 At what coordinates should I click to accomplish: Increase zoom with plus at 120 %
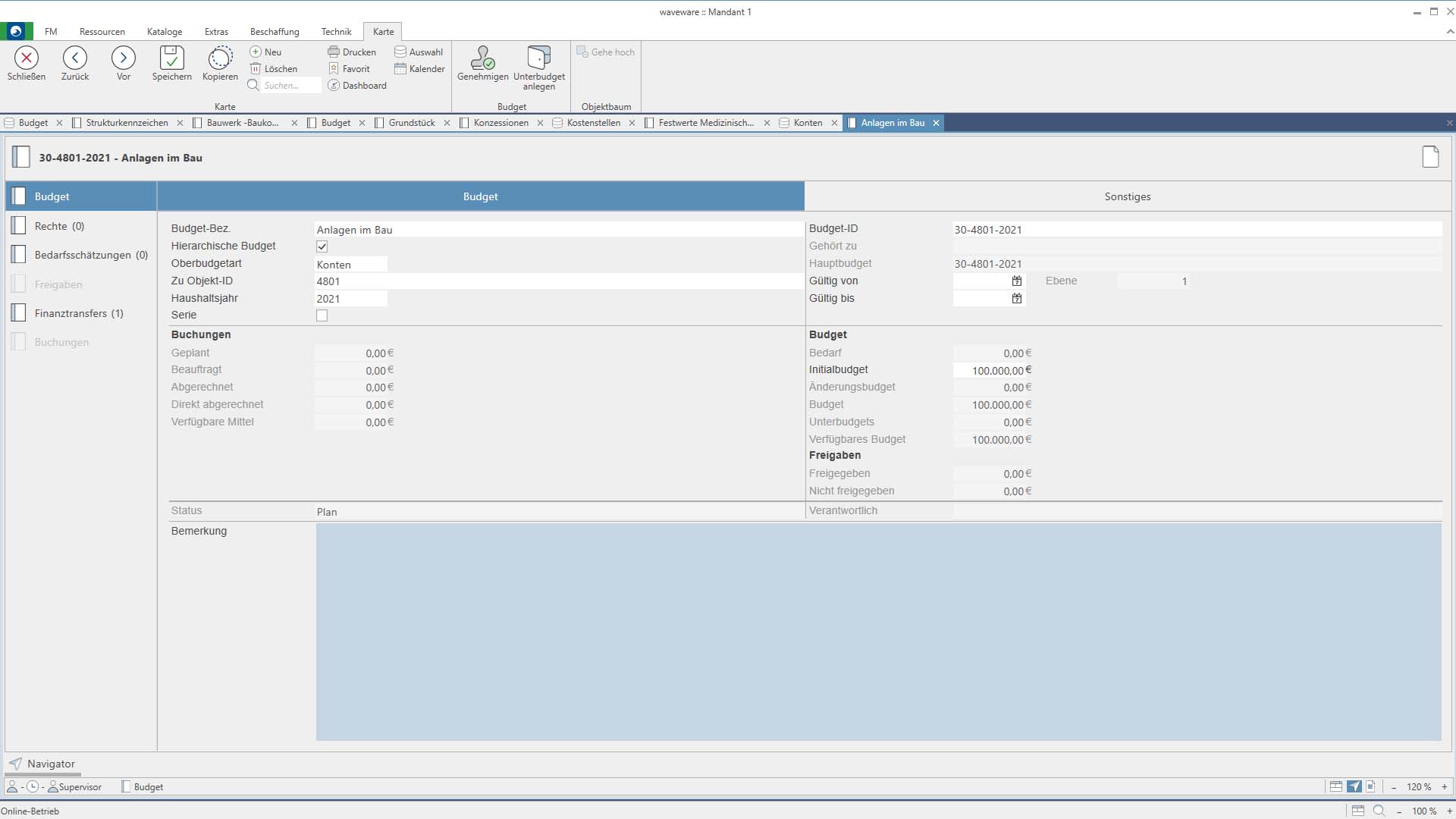[1445, 787]
